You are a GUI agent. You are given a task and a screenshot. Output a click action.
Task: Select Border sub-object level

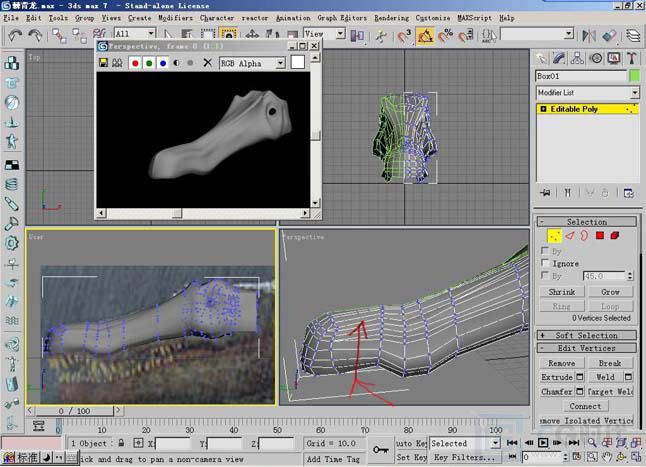click(584, 236)
